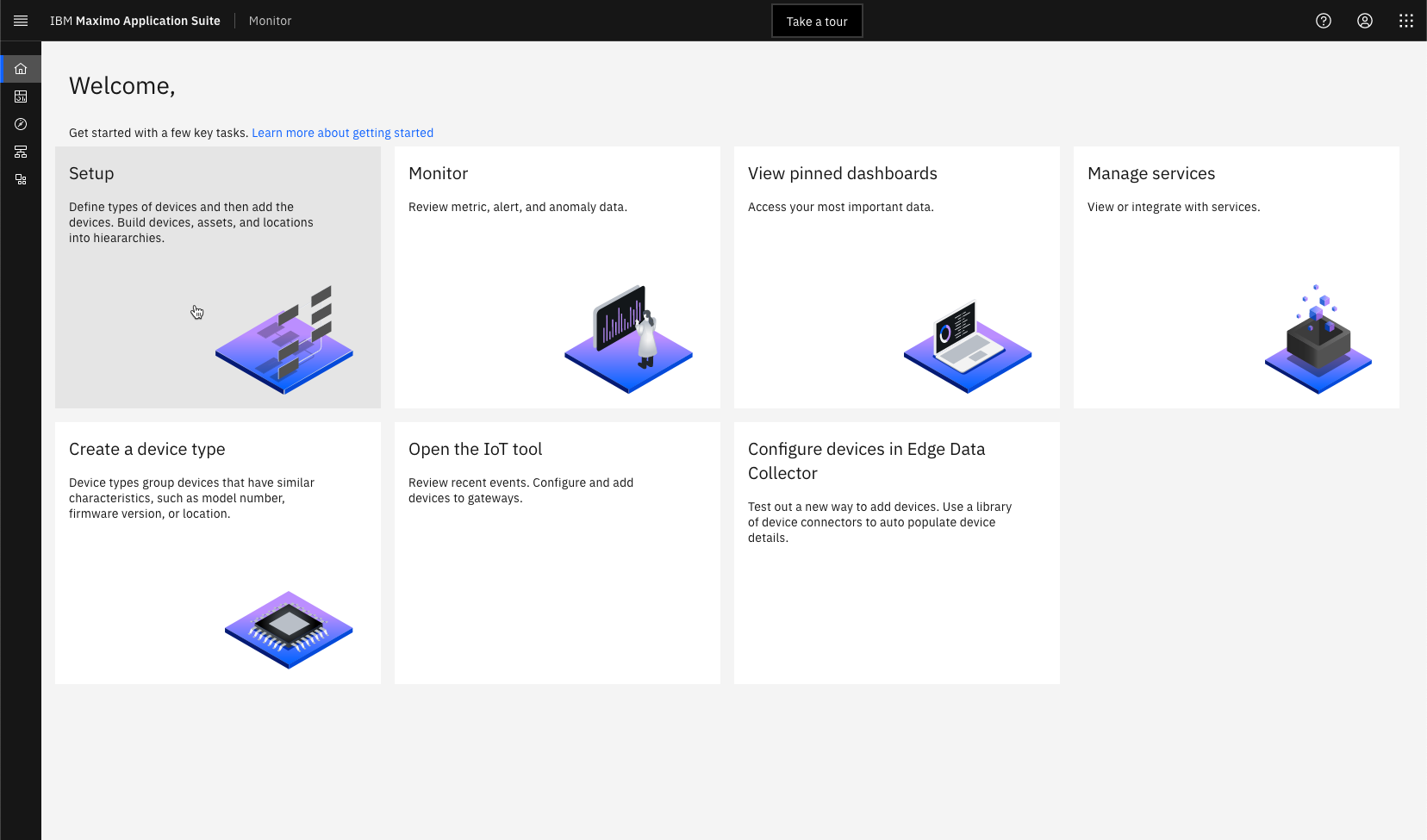
Task: Open the Open the IoT tool card
Action: 558,553
